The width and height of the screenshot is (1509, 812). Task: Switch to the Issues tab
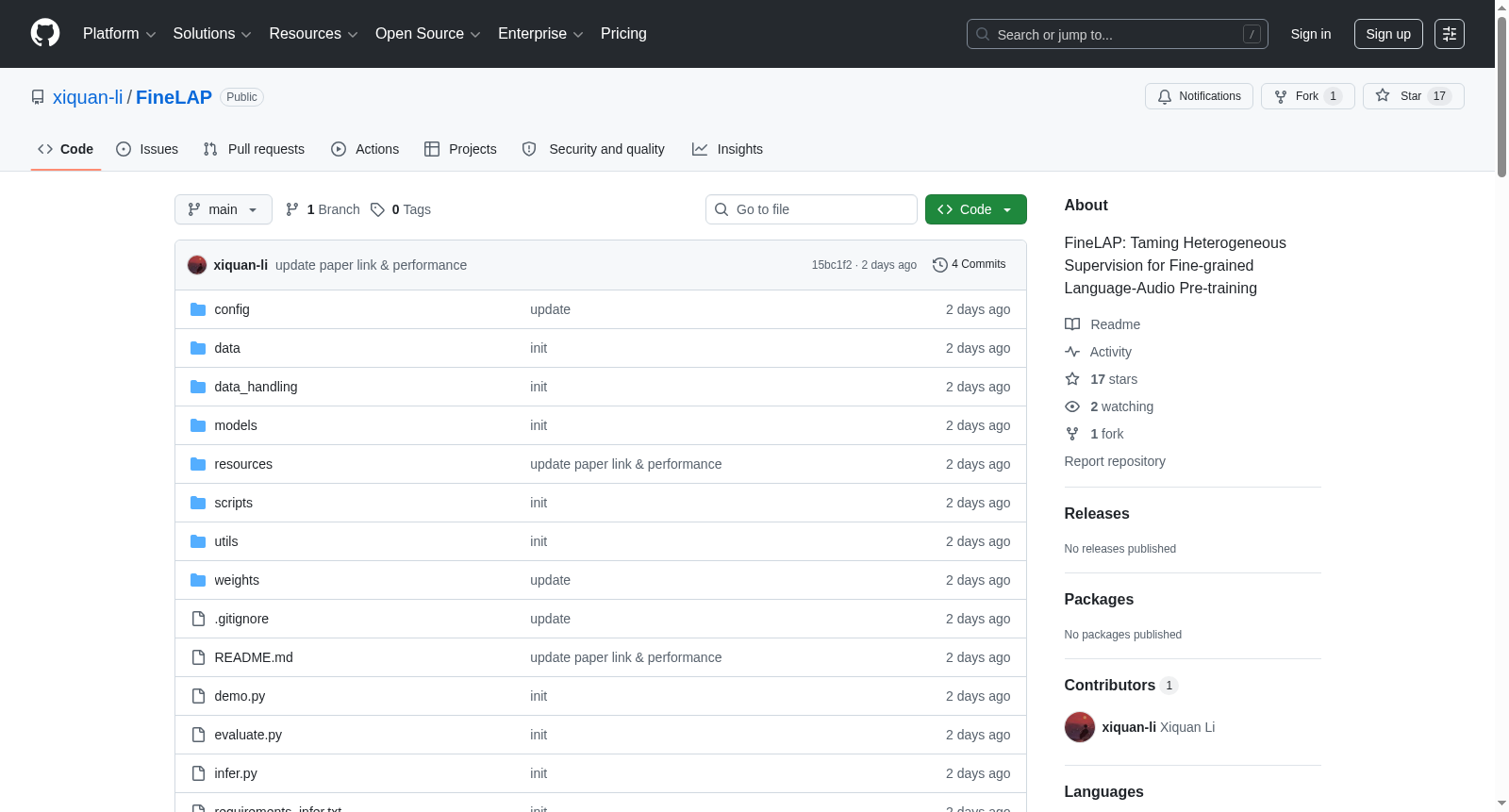[147, 149]
